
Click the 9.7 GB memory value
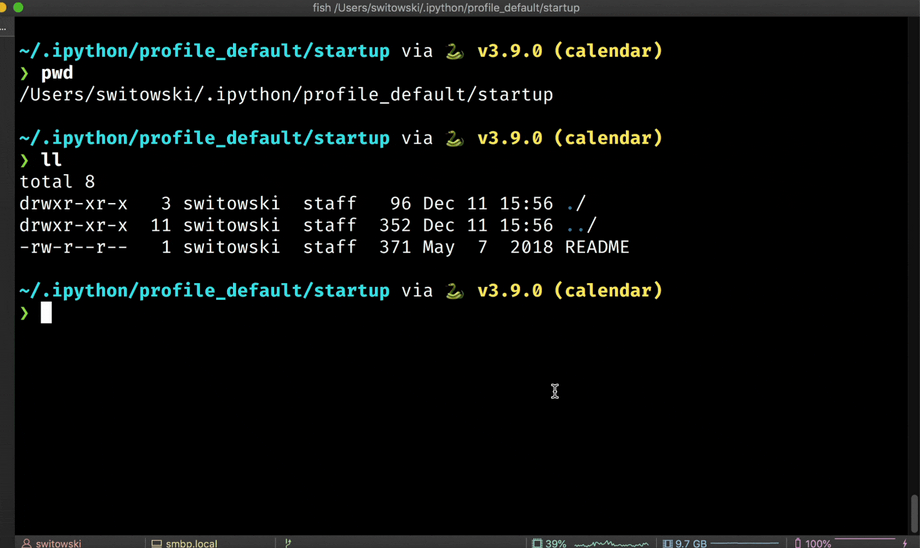[x=691, y=543]
